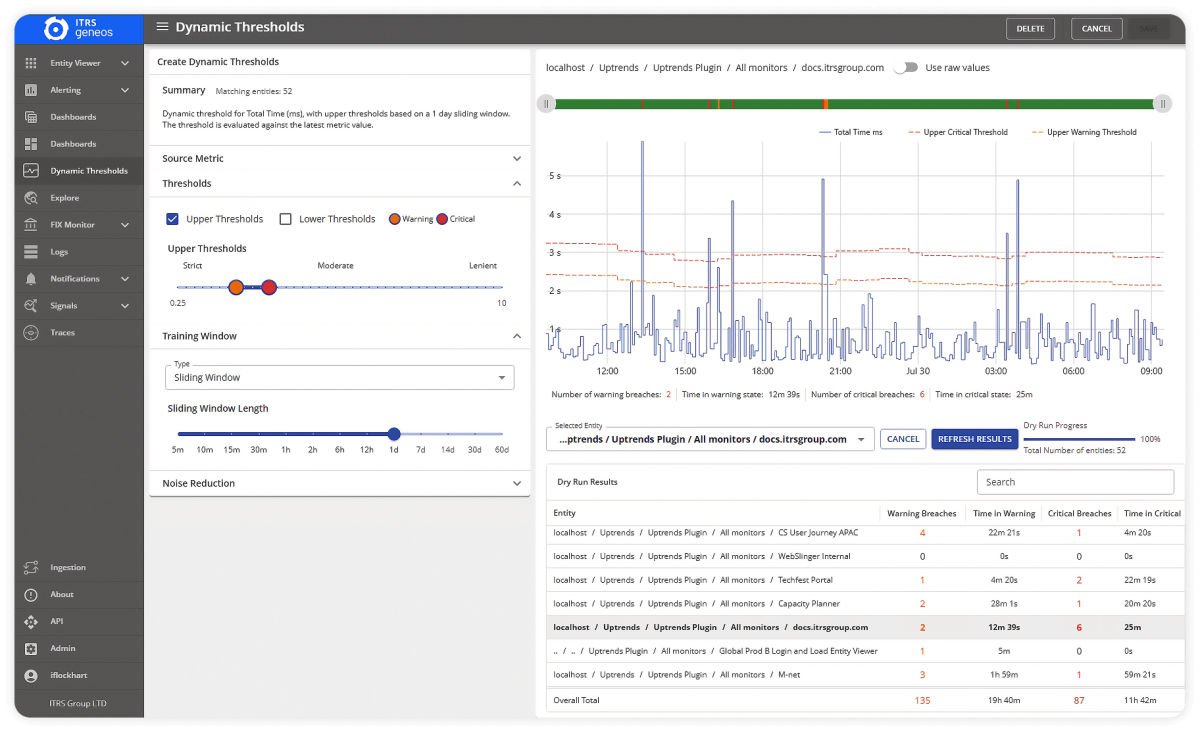Collapse the Thresholds section
Image resolution: width=1200 pixels, height=732 pixels.
coord(517,183)
